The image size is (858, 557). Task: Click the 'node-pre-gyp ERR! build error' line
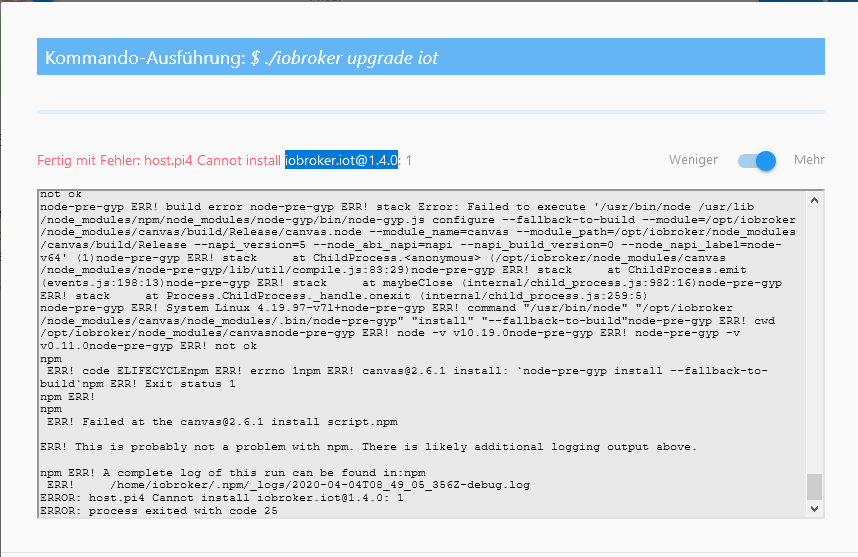397,207
